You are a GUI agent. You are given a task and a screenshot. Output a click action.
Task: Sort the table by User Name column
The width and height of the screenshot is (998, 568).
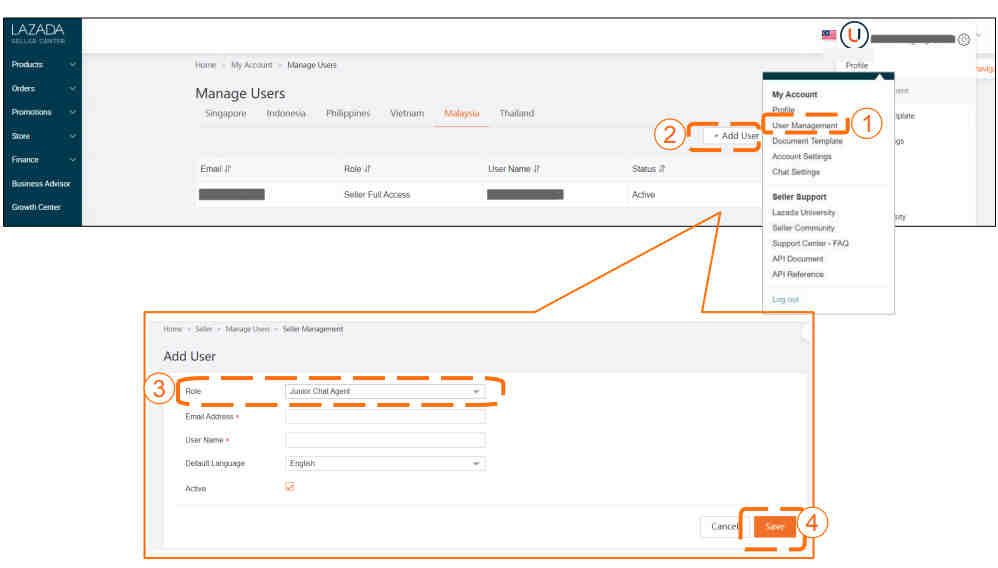(537, 169)
